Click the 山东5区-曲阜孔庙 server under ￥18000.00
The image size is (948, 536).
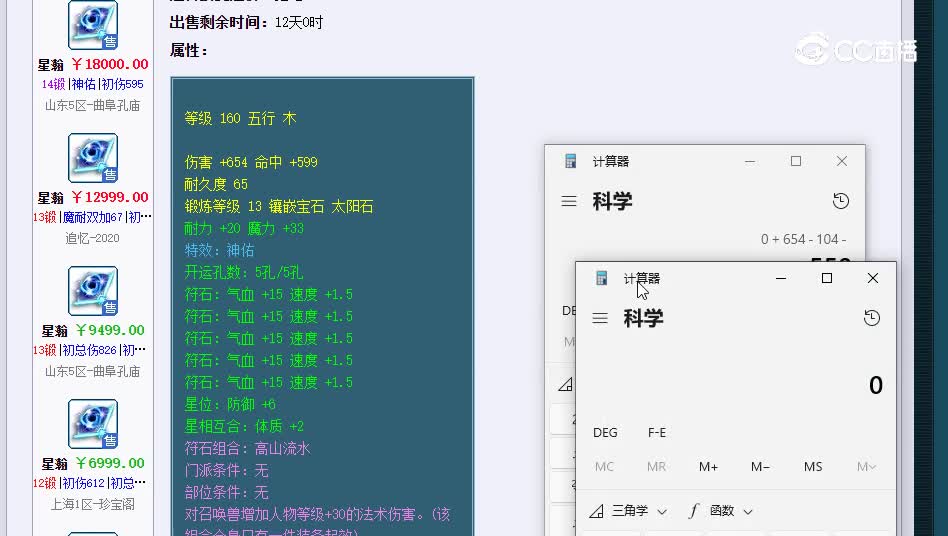93,105
